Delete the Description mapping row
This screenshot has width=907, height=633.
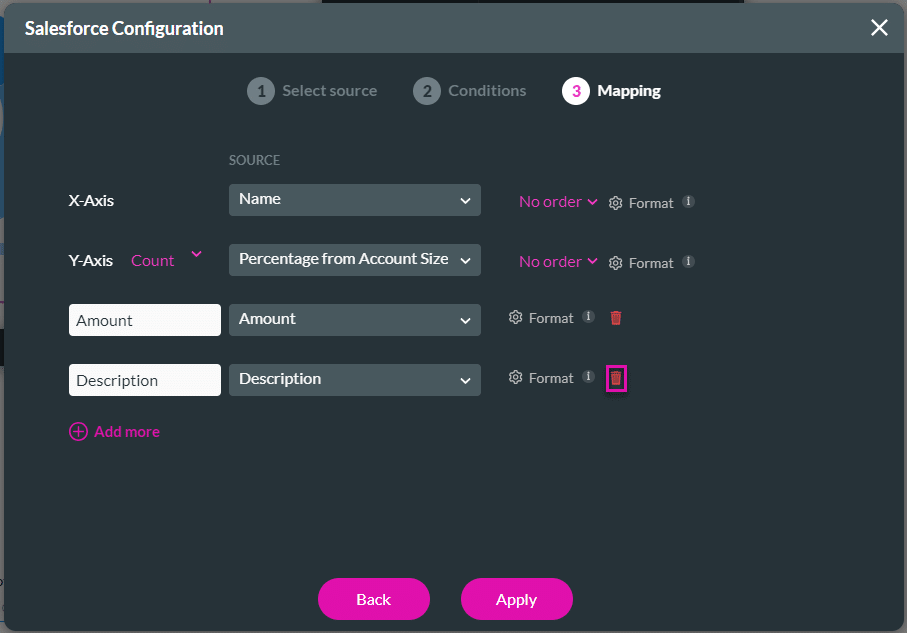click(616, 378)
